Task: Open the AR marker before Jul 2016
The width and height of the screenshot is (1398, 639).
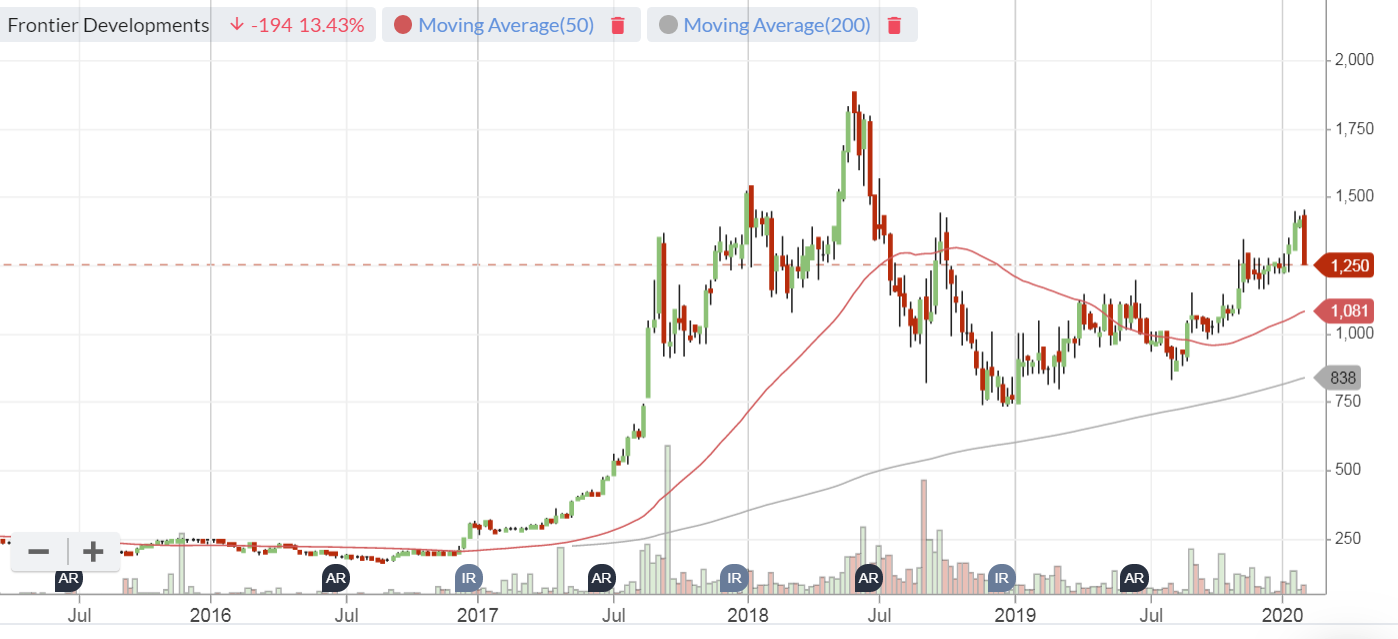Action: coord(336,577)
